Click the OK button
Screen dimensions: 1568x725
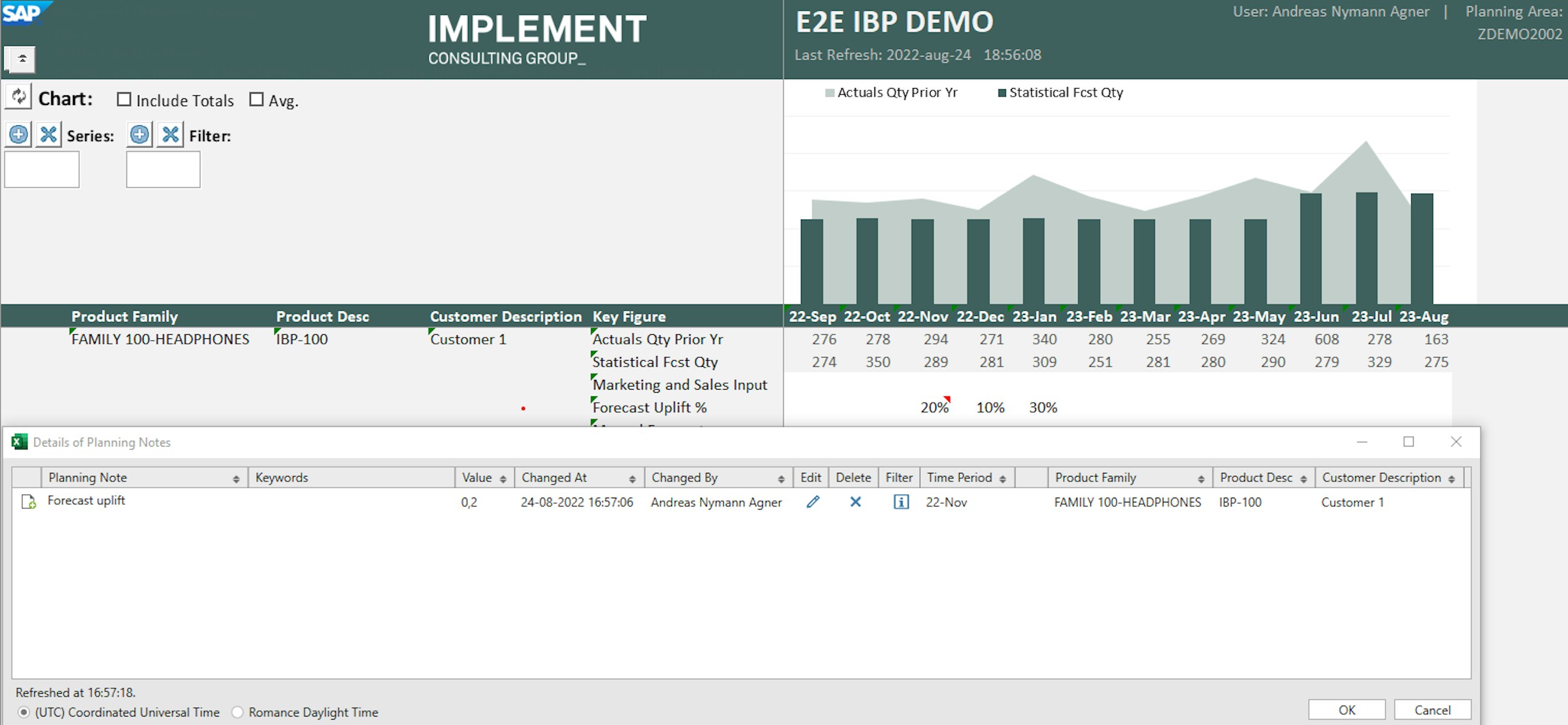[1347, 710]
